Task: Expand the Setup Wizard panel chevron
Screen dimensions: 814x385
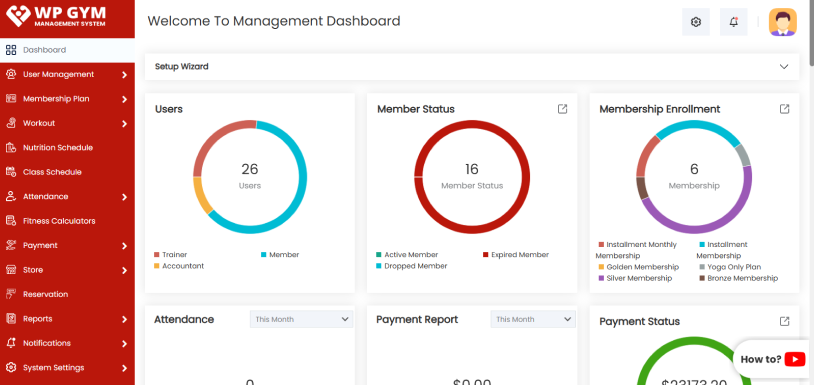Action: pos(784,67)
